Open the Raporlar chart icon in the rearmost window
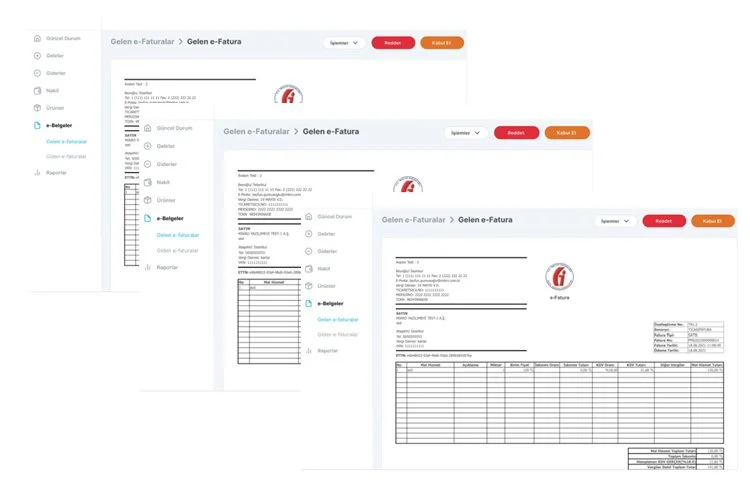The width and height of the screenshot is (750, 500). (37, 172)
